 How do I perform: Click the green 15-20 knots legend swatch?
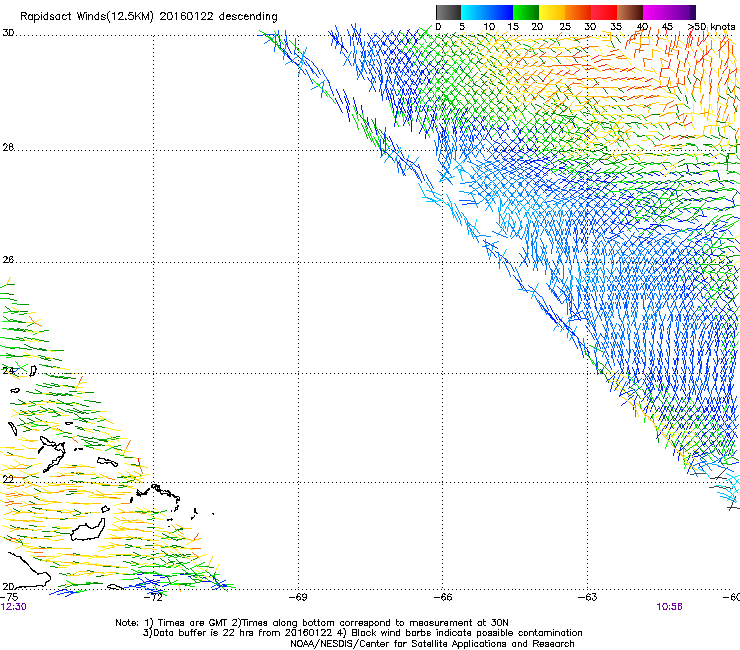(526, 12)
